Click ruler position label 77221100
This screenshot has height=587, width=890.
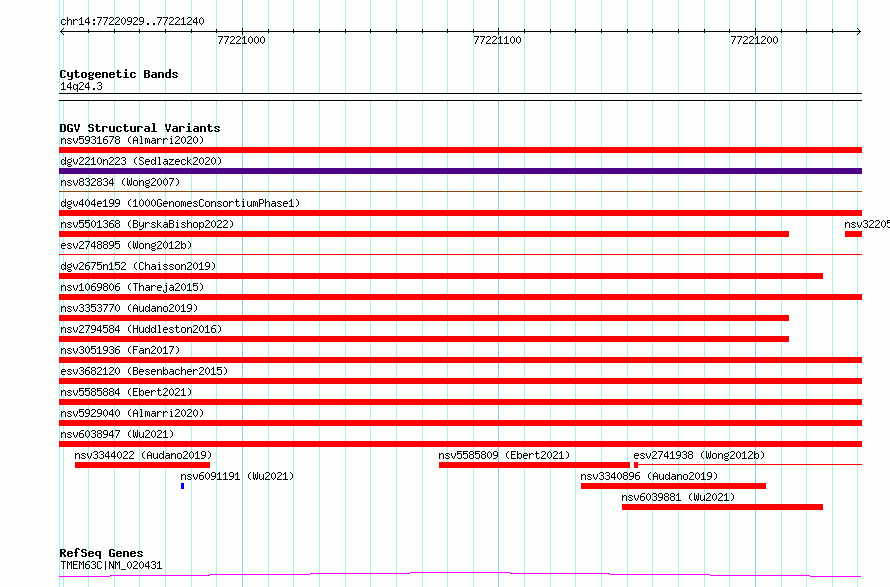coord(497,40)
